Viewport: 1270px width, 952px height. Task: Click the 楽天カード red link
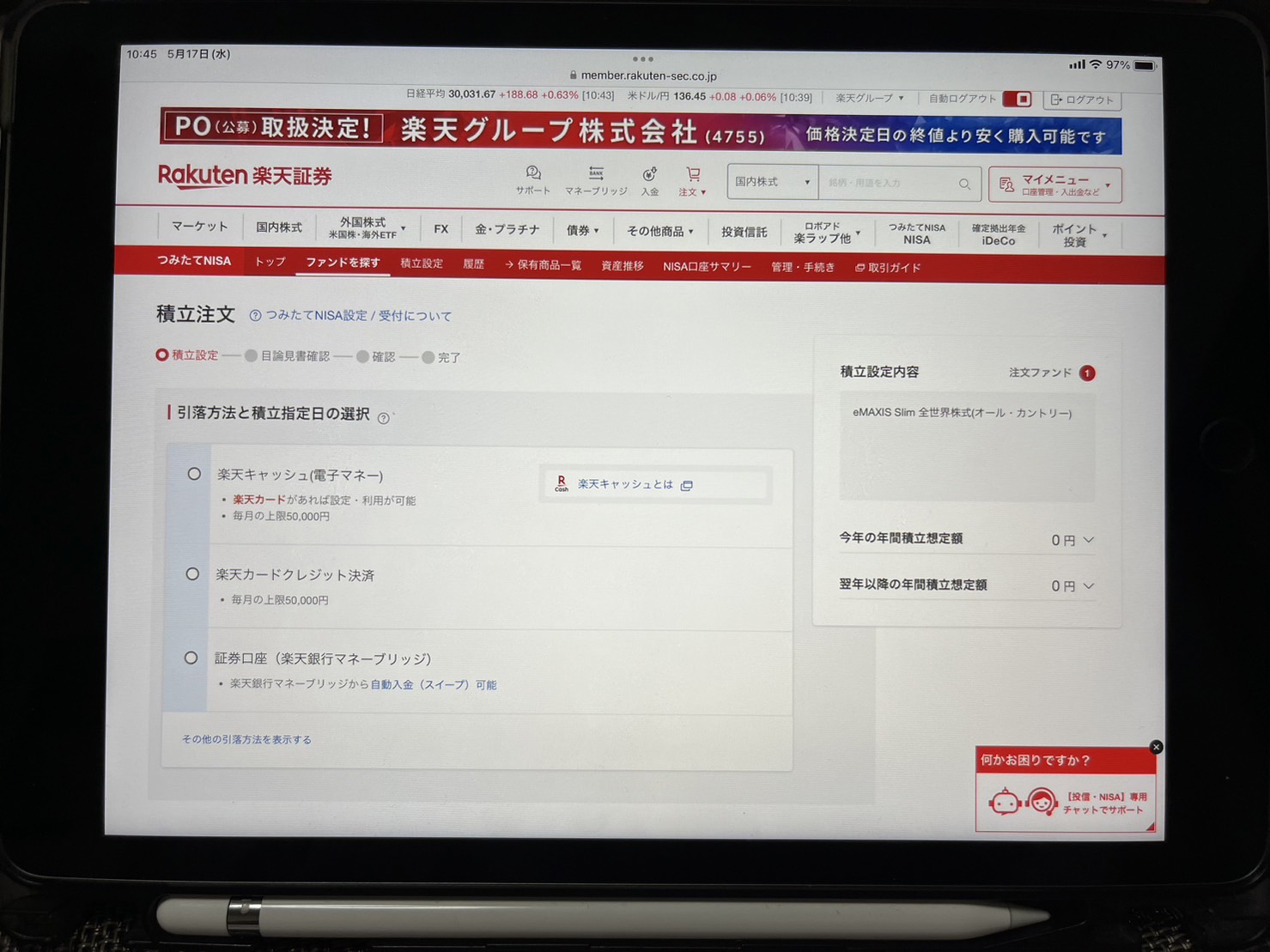coord(258,500)
